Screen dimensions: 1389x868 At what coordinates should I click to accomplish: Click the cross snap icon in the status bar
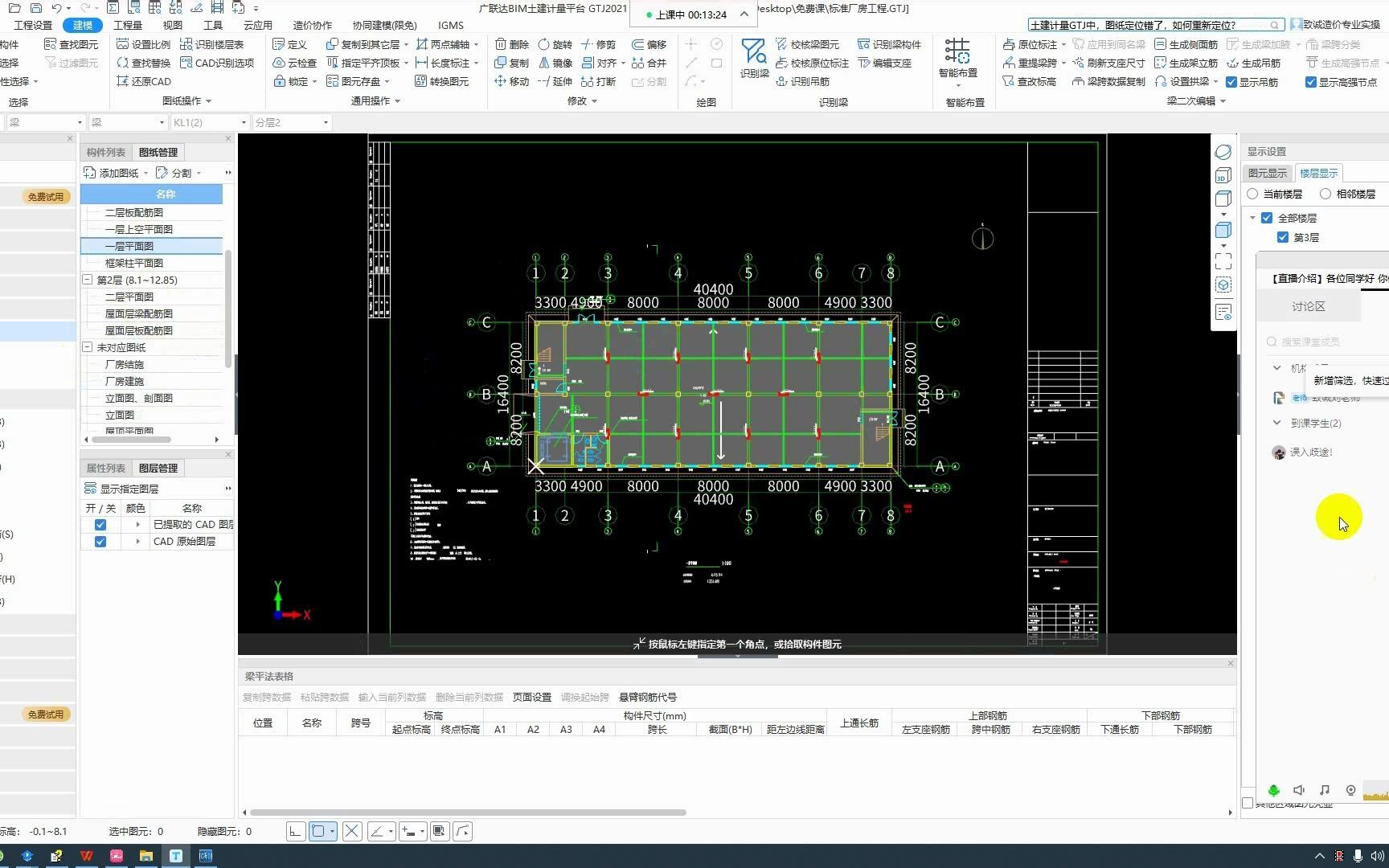tap(351, 831)
